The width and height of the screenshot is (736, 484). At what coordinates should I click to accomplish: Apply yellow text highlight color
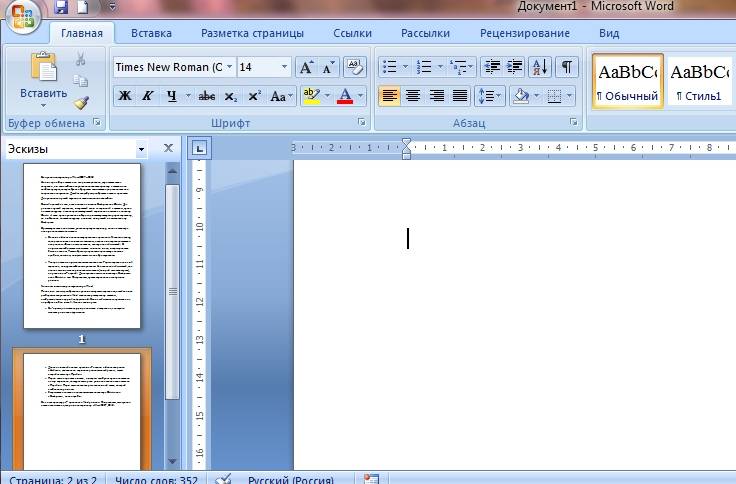[x=311, y=96]
